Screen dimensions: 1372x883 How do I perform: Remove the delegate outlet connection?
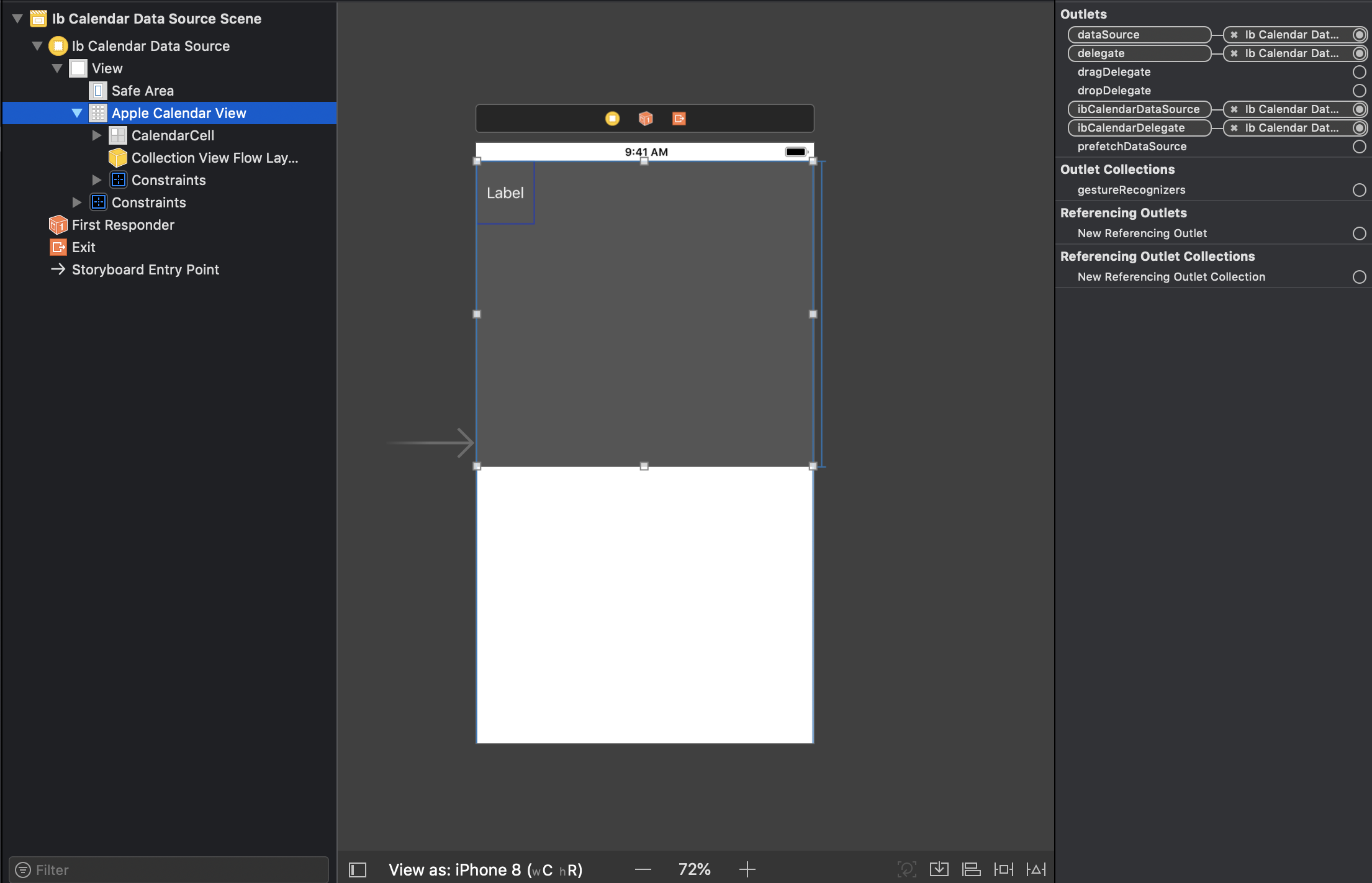pyautogui.click(x=1234, y=53)
